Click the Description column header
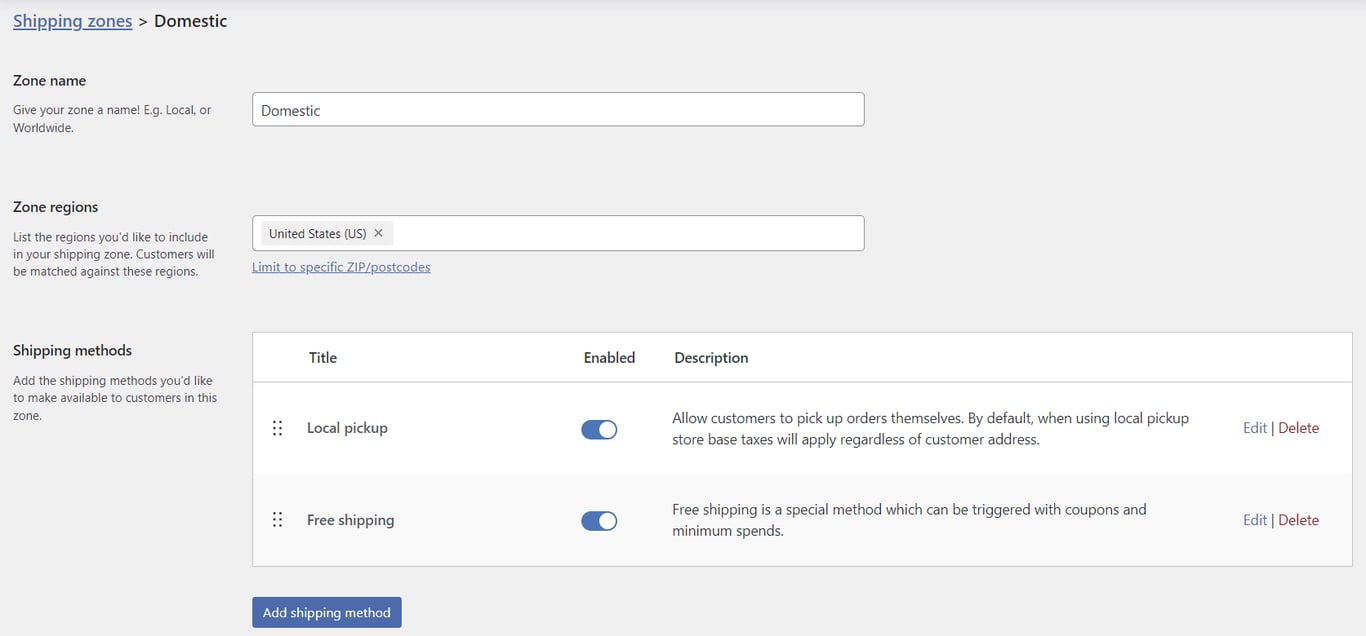Image resolution: width=1366 pixels, height=636 pixels. 710,357
